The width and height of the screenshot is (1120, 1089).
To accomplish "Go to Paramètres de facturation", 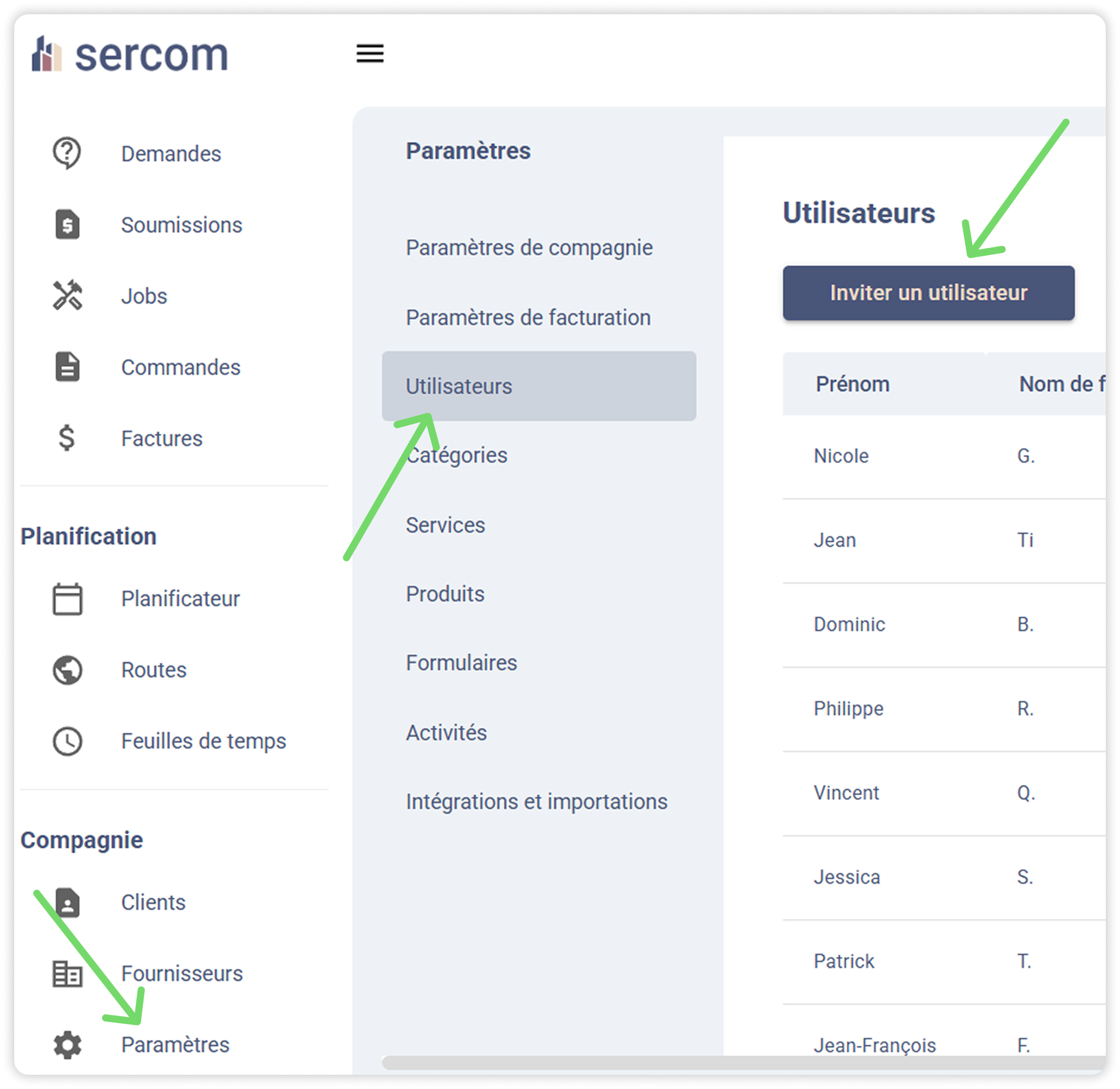I will pos(528,317).
